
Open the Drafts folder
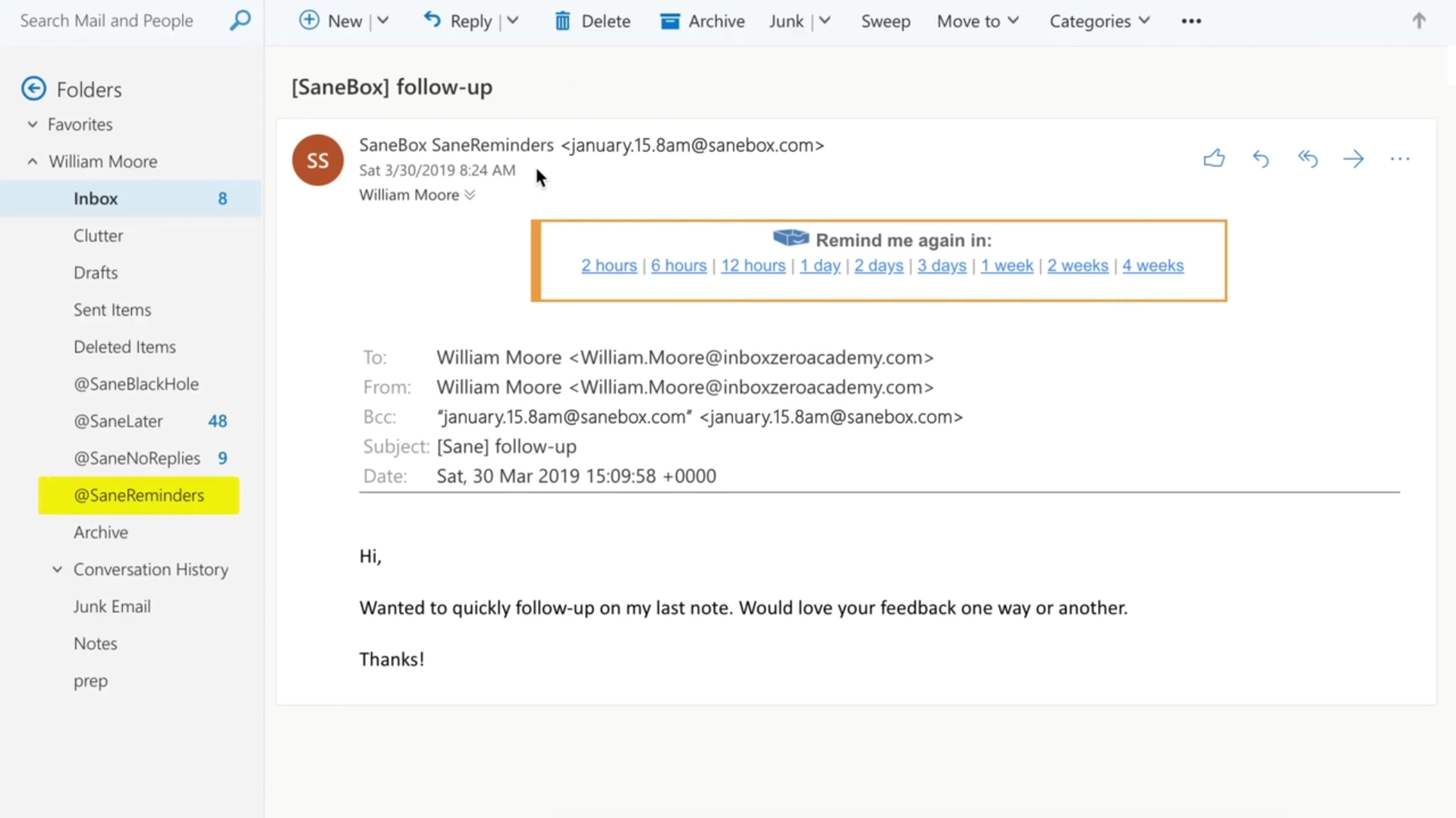[x=96, y=272]
